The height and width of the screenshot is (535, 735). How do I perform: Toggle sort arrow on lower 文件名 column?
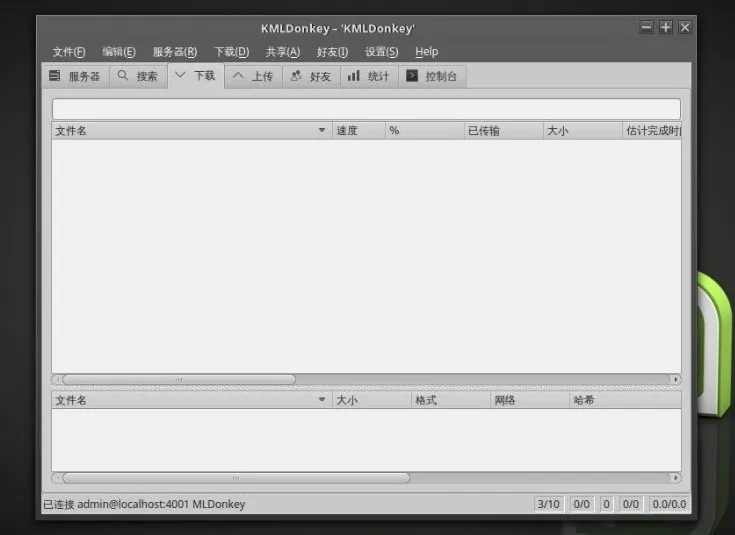pyautogui.click(x=322, y=399)
